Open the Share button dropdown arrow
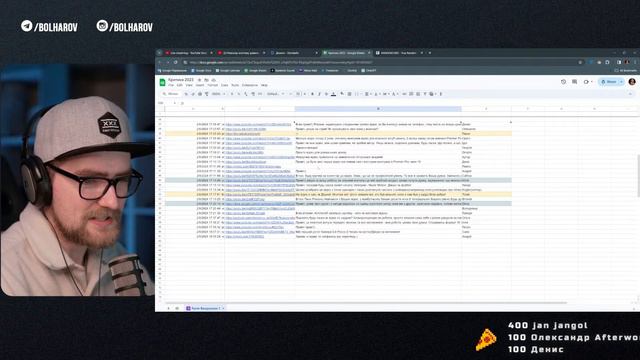Image resolution: width=640 pixels, height=360 pixels. tap(622, 82)
